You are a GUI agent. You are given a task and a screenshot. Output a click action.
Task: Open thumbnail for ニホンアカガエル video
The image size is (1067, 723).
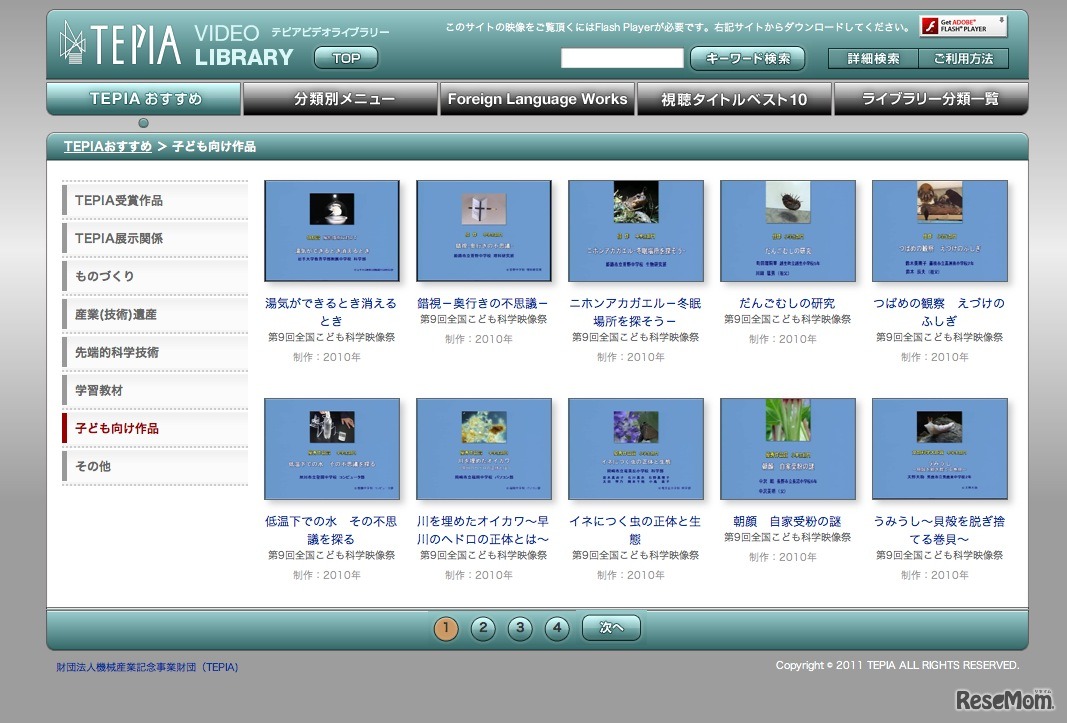click(x=636, y=231)
